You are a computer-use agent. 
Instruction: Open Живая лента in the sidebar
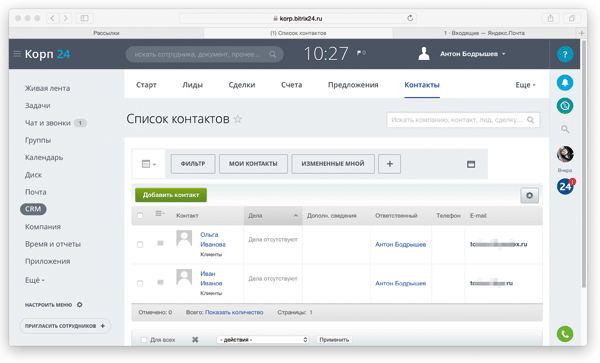(x=47, y=88)
